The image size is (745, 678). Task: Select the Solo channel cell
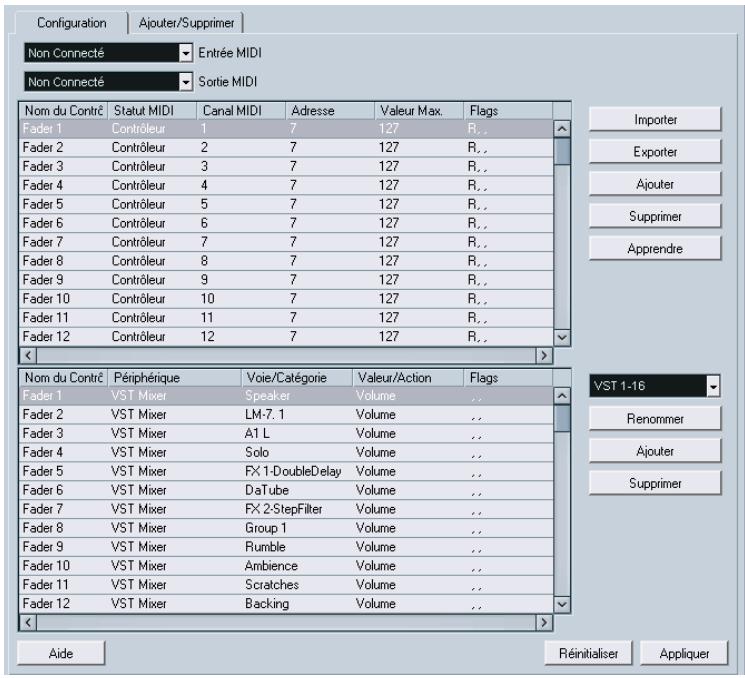pyautogui.click(x=257, y=452)
